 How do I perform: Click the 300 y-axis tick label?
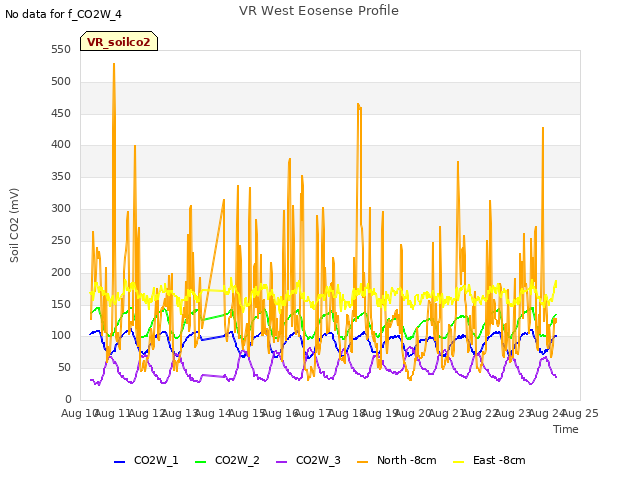point(61,209)
